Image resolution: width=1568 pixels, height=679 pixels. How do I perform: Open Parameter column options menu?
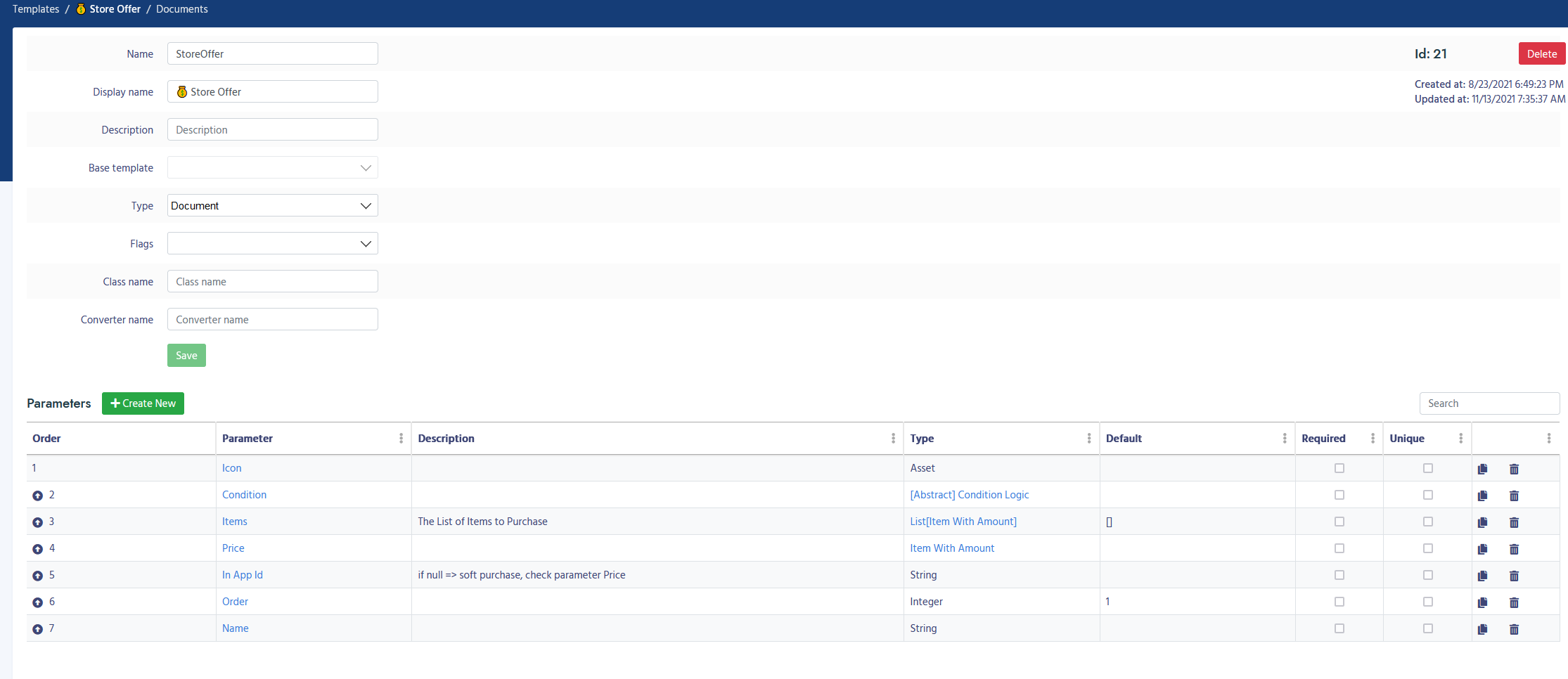401,439
